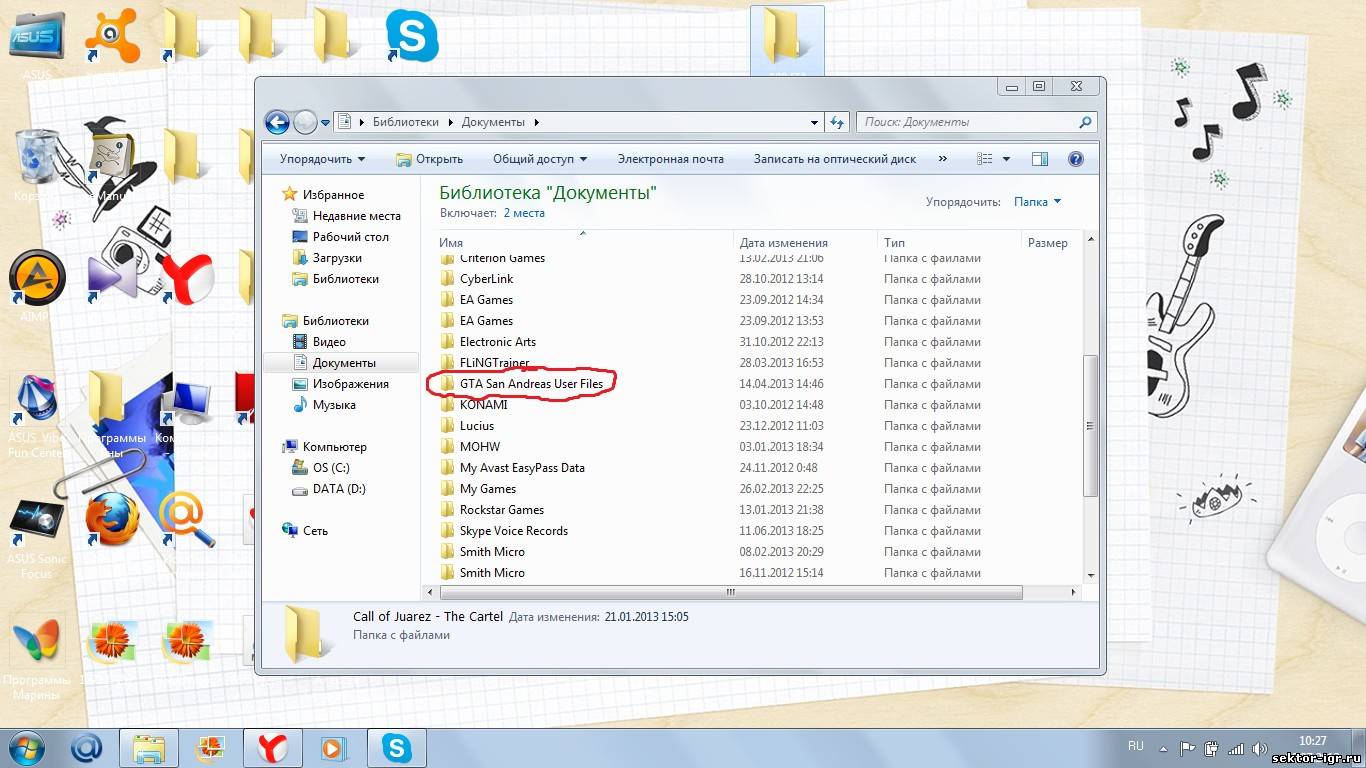The width and height of the screenshot is (1366, 768).
Task: Open the view options dropdown arrow
Action: pos(1006,159)
